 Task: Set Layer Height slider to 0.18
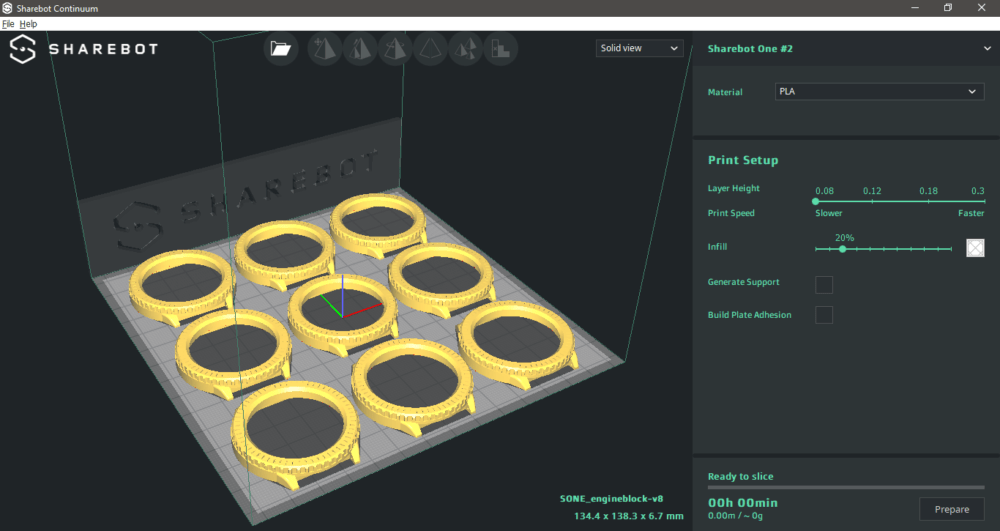(x=929, y=201)
